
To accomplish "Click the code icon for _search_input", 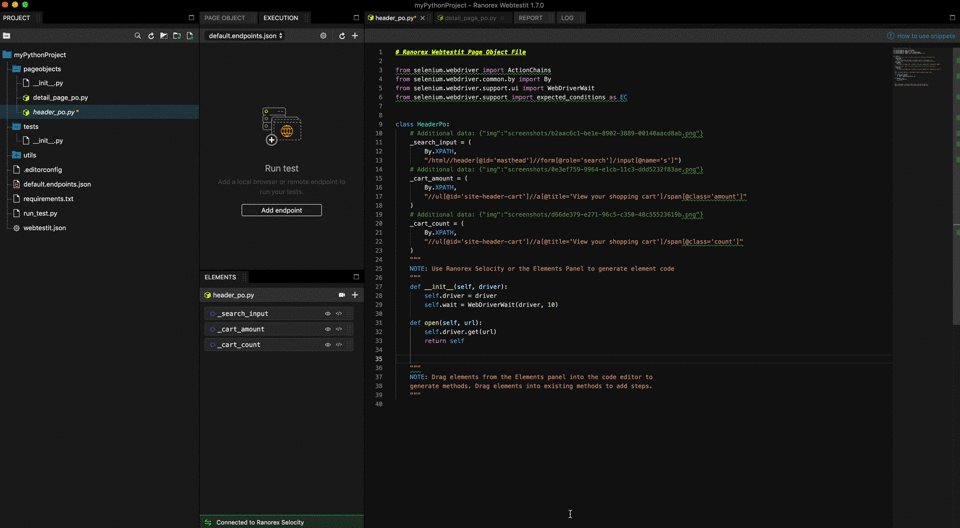I will (x=339, y=314).
